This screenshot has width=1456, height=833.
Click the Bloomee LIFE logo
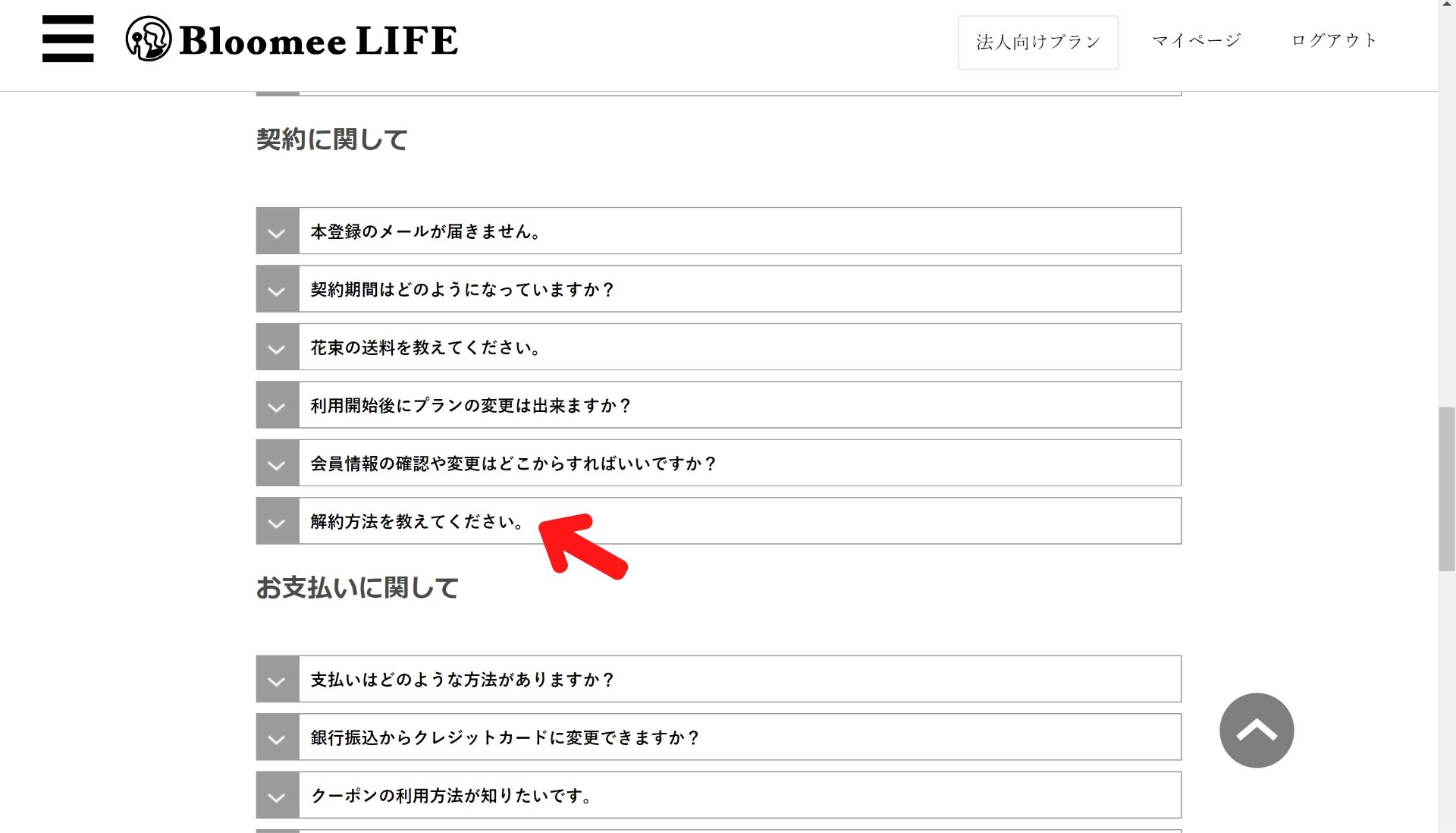pos(292,39)
